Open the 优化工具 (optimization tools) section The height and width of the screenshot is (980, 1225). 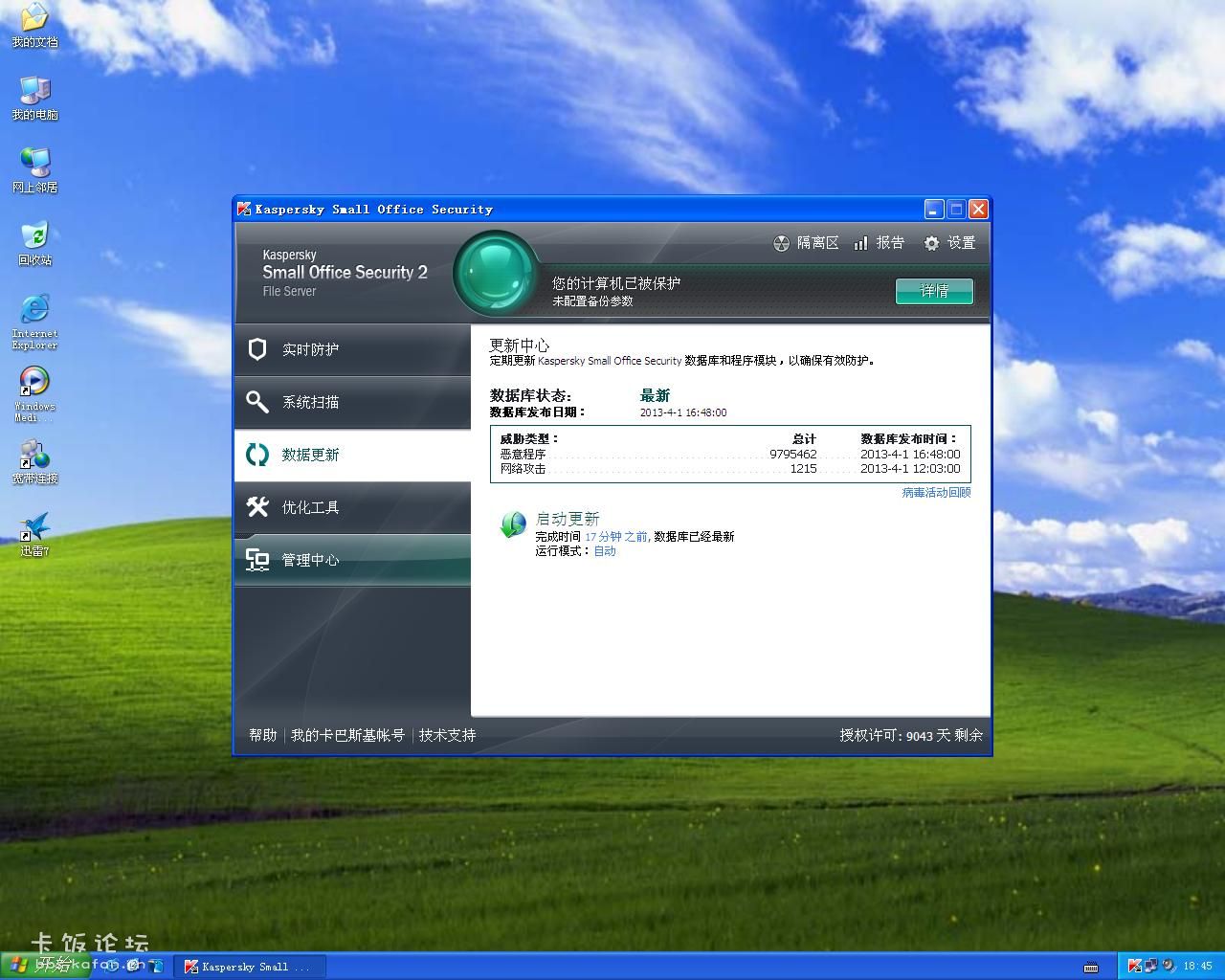(352, 508)
